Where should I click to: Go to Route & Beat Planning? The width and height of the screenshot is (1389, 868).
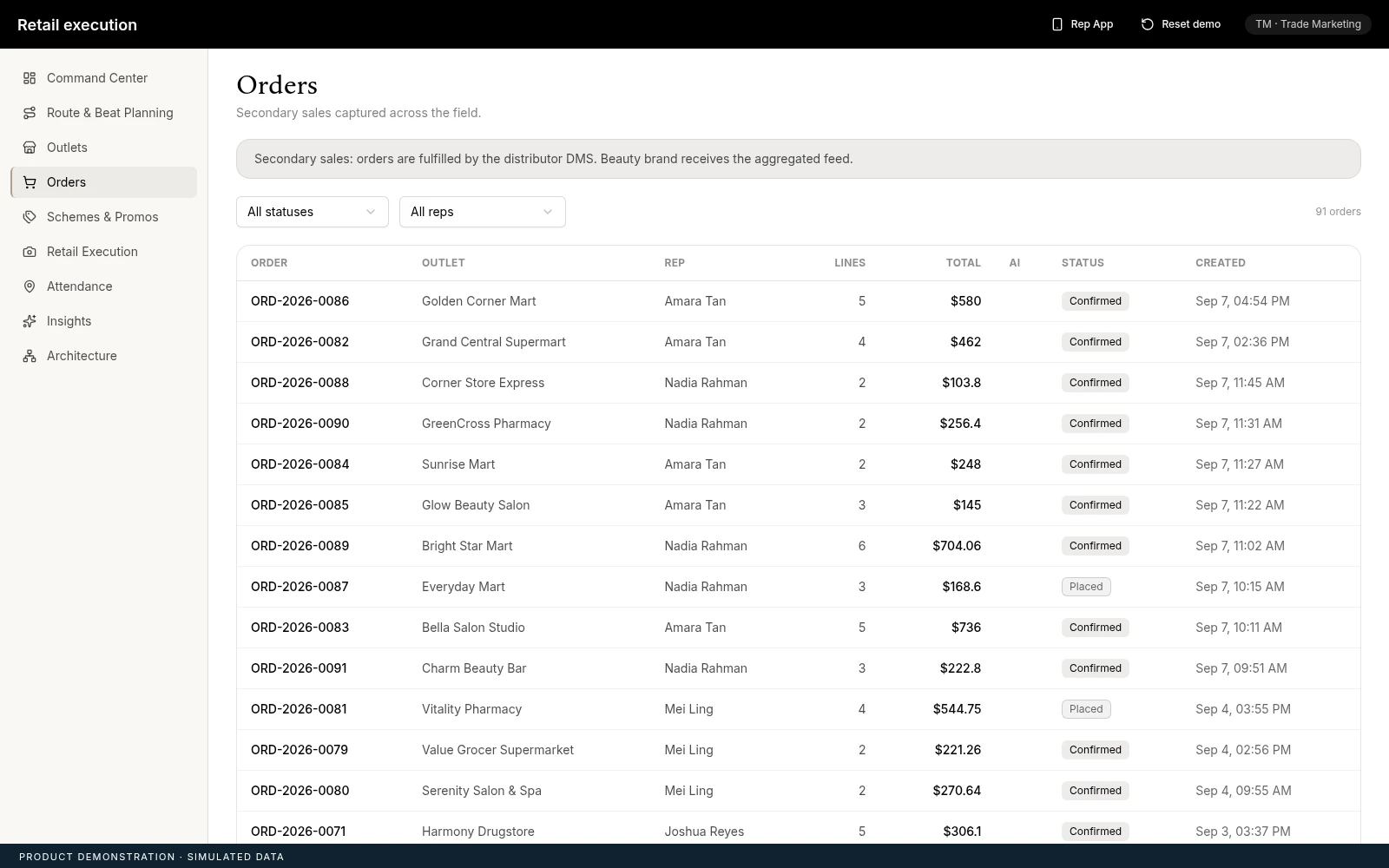coord(104,113)
